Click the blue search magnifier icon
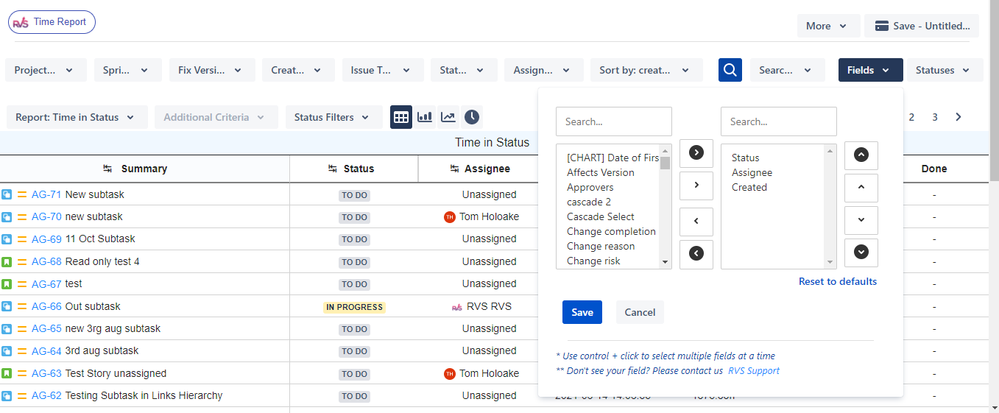The width and height of the screenshot is (999, 413). [730, 70]
